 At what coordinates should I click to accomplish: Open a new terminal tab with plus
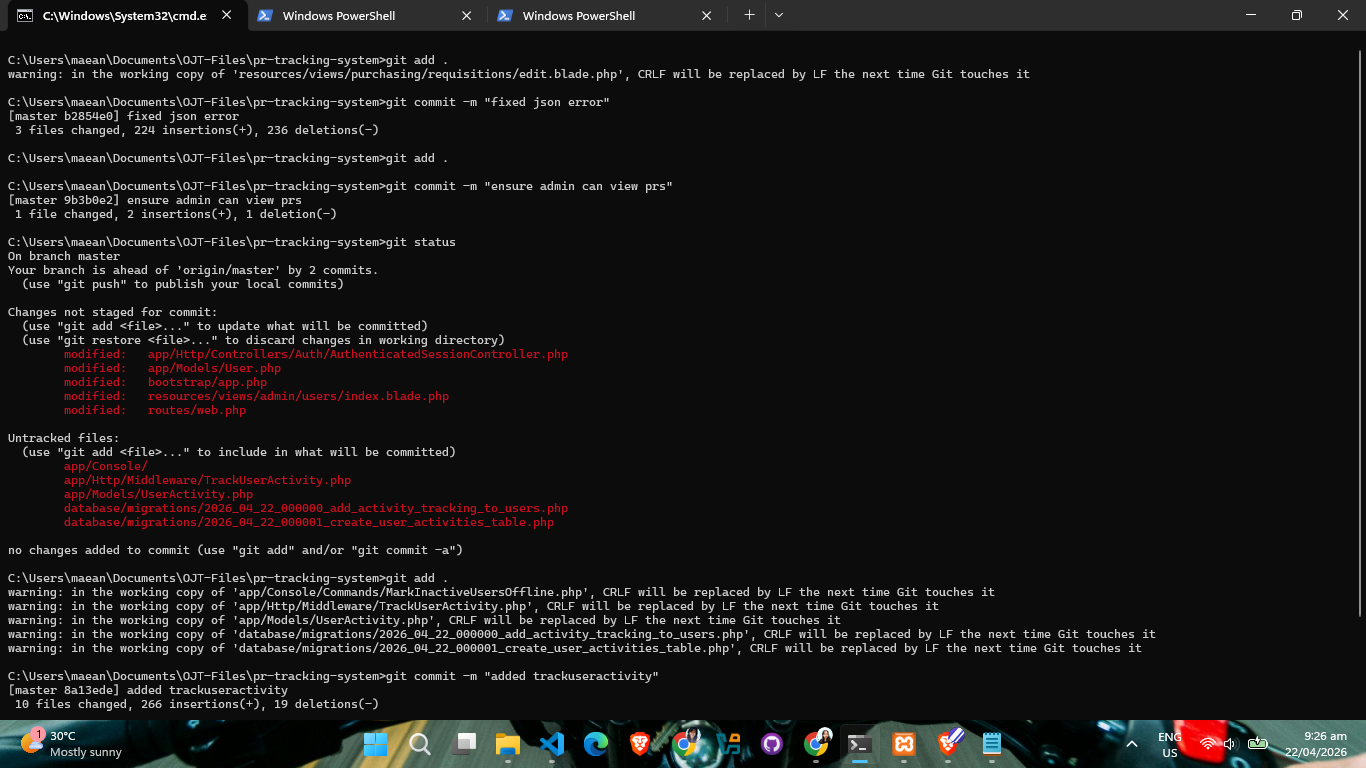pos(749,15)
